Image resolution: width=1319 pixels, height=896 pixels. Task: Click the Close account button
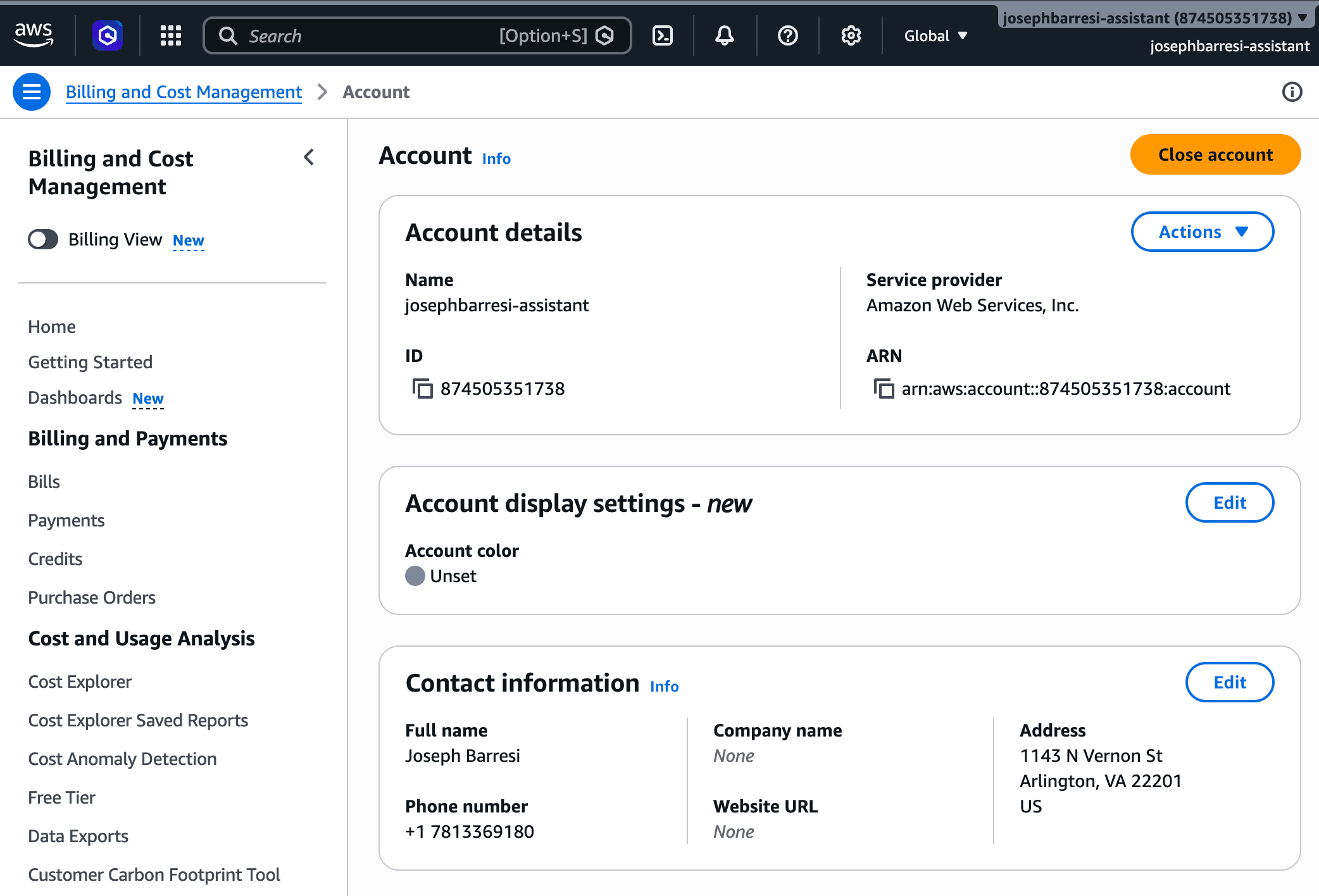1215,154
